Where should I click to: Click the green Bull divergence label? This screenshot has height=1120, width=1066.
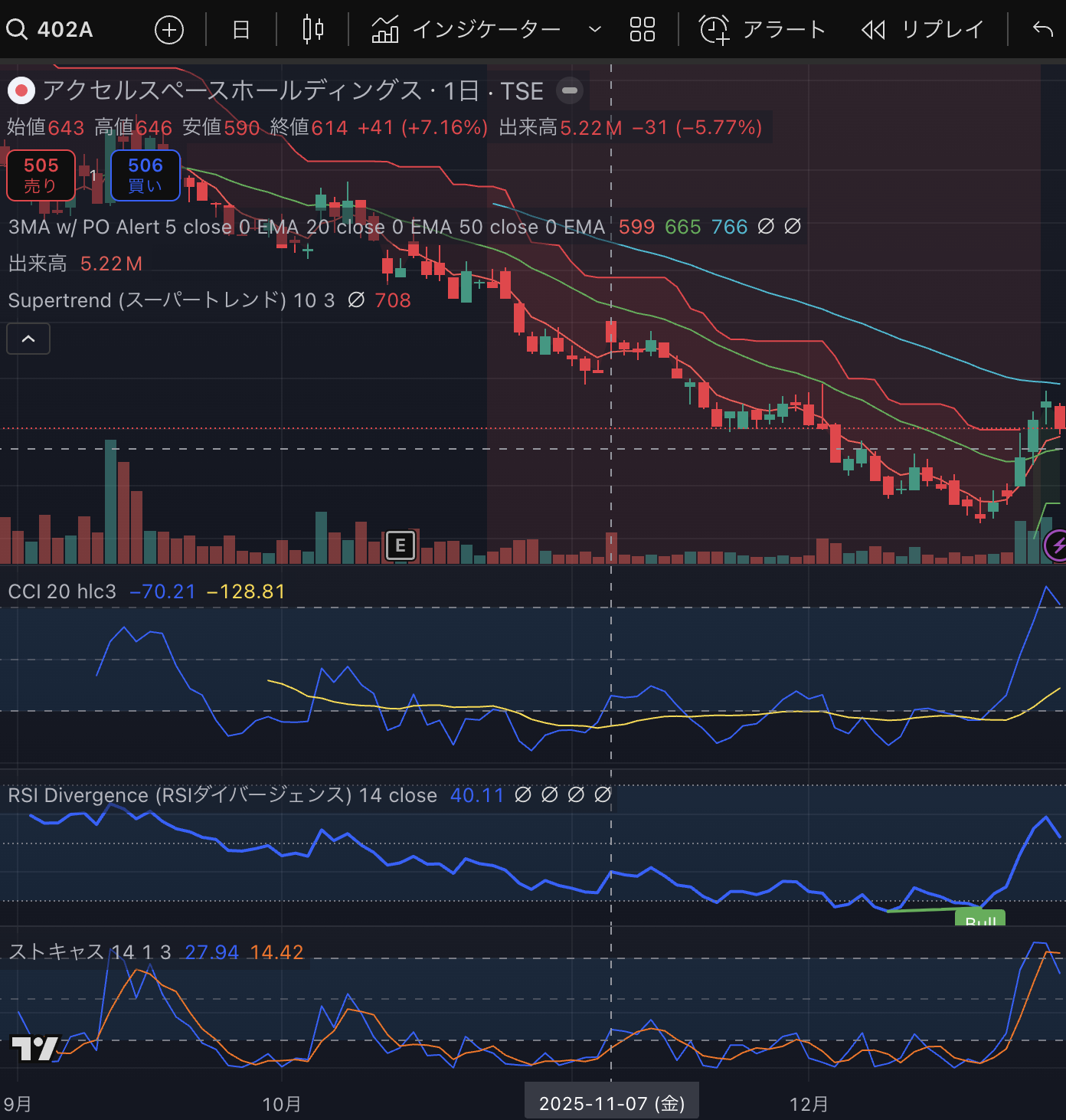coord(979,919)
